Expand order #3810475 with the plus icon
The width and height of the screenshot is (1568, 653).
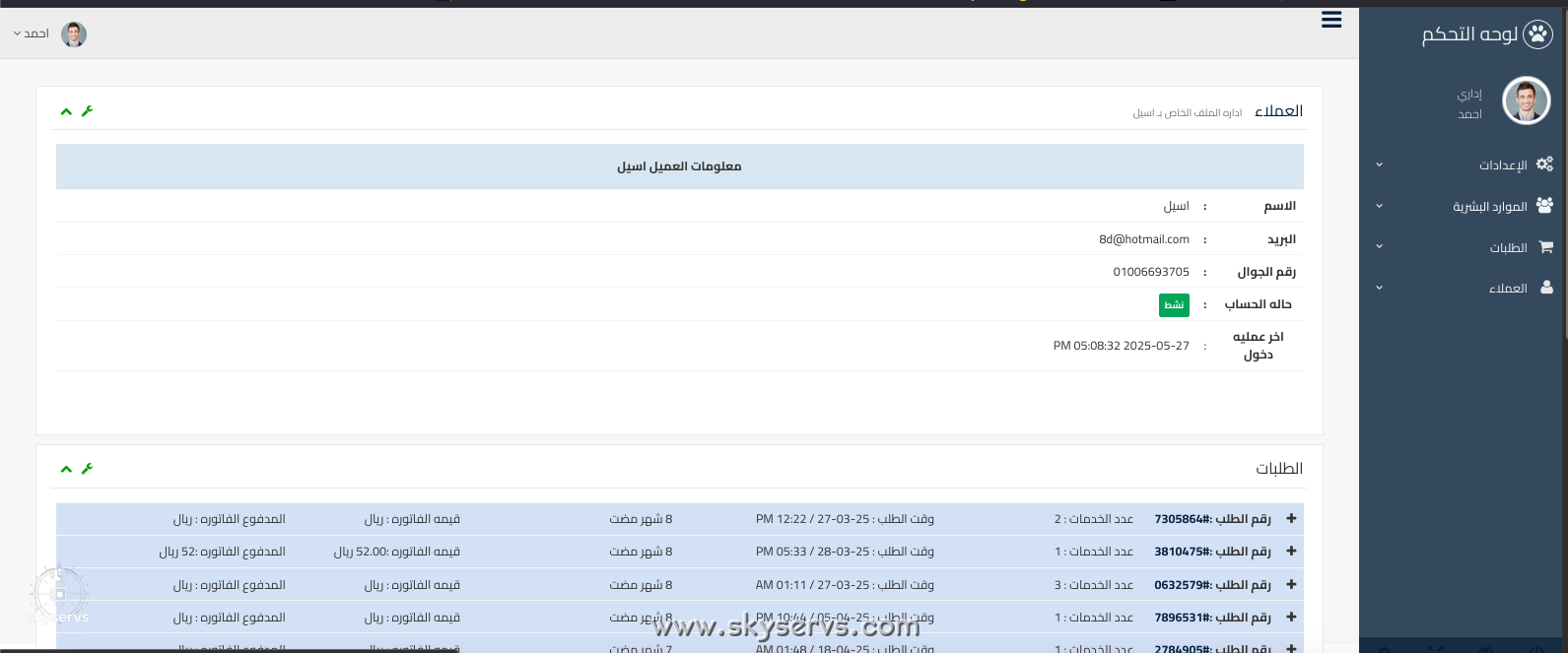(x=1291, y=552)
